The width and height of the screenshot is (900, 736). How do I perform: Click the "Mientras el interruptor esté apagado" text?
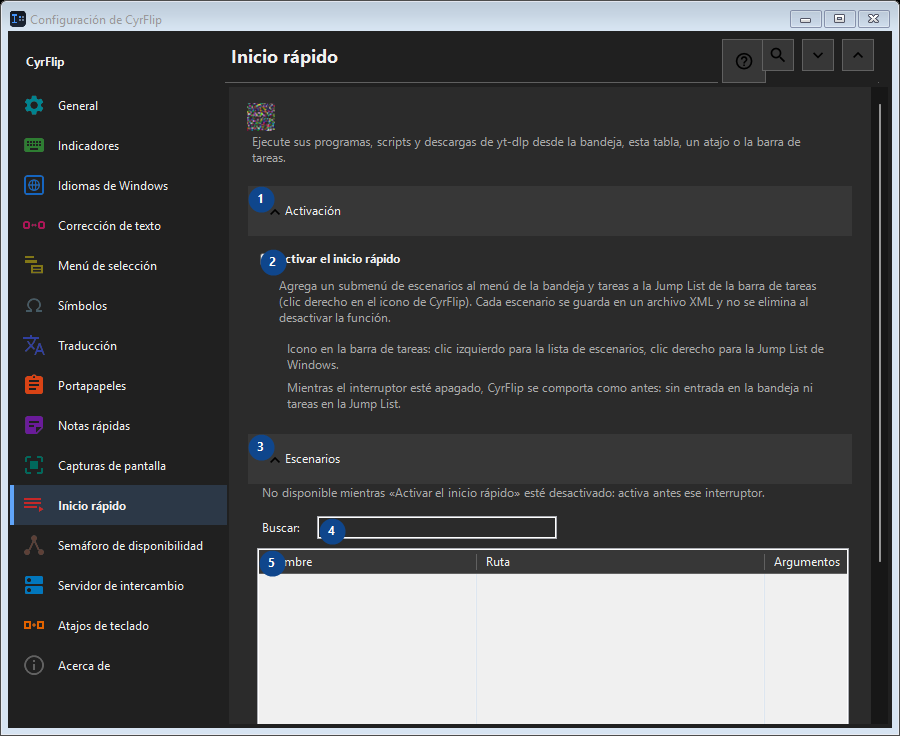pyautogui.click(x=550, y=396)
